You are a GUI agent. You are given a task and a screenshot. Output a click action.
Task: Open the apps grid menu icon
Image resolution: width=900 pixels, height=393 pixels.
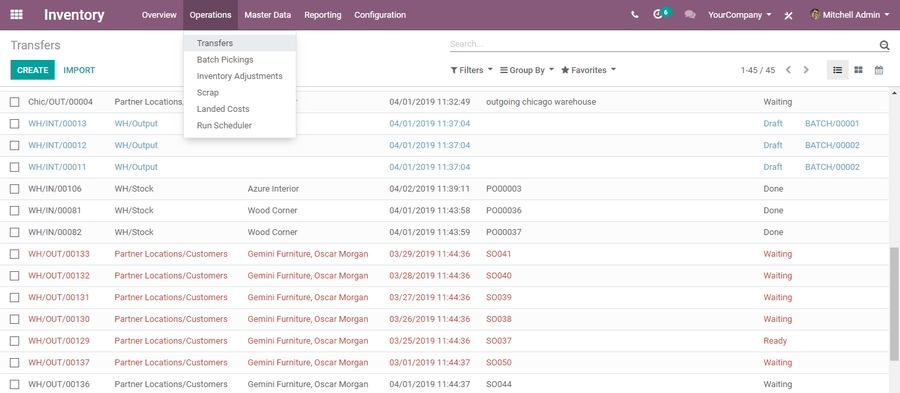point(17,15)
